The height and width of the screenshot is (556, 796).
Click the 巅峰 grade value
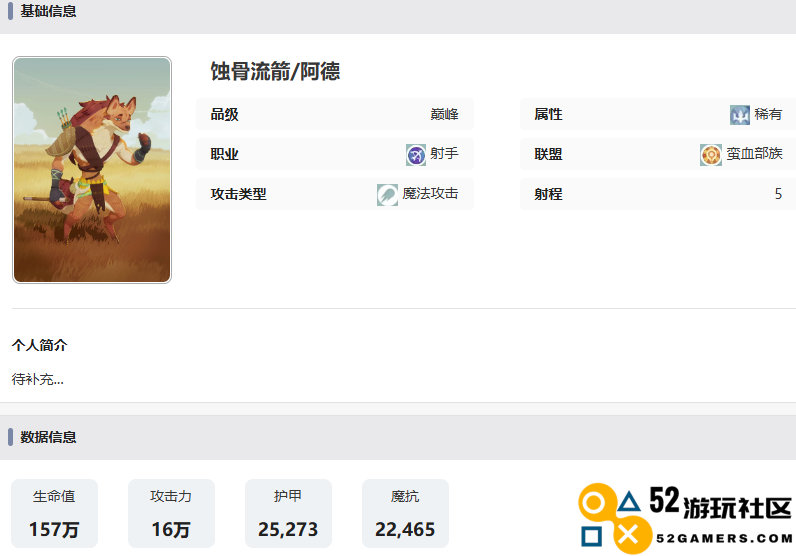tap(444, 114)
